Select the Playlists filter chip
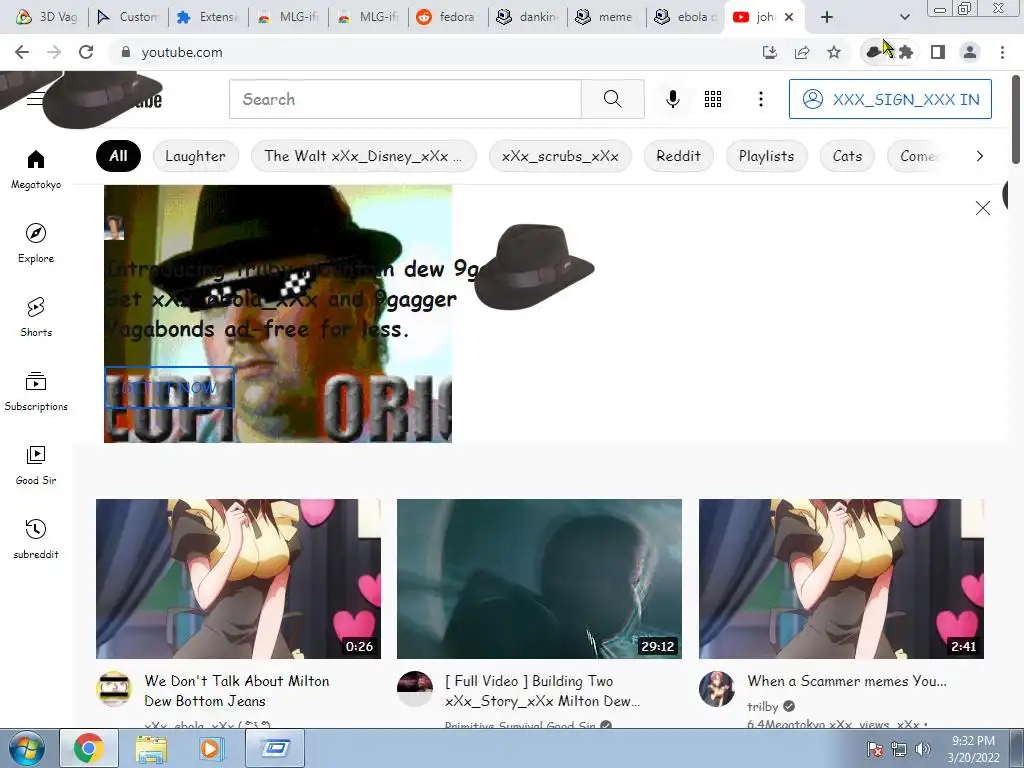 click(766, 156)
